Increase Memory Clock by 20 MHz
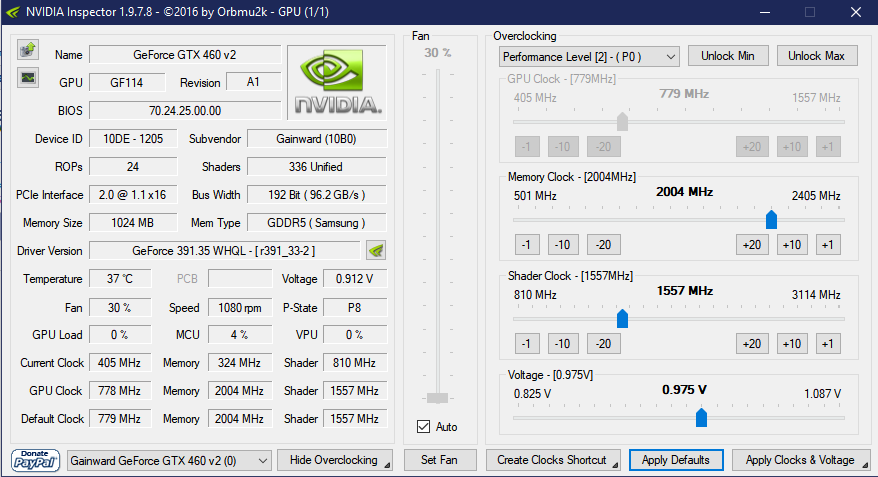 coord(752,245)
